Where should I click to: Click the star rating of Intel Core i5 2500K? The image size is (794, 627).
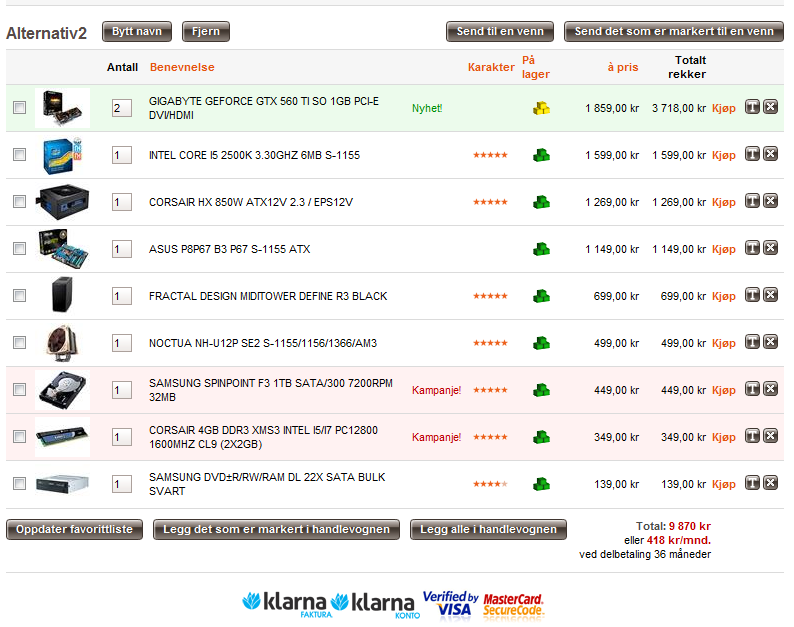click(490, 155)
